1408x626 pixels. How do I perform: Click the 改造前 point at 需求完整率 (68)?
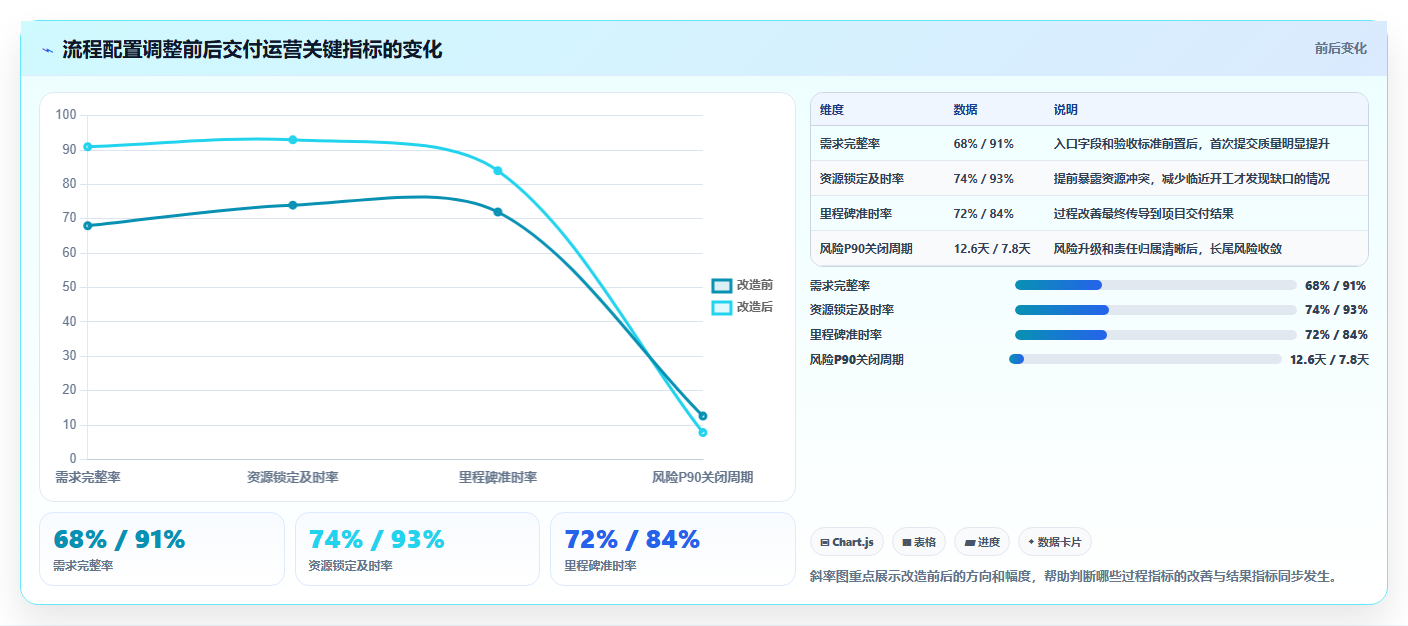pyautogui.click(x=88, y=226)
